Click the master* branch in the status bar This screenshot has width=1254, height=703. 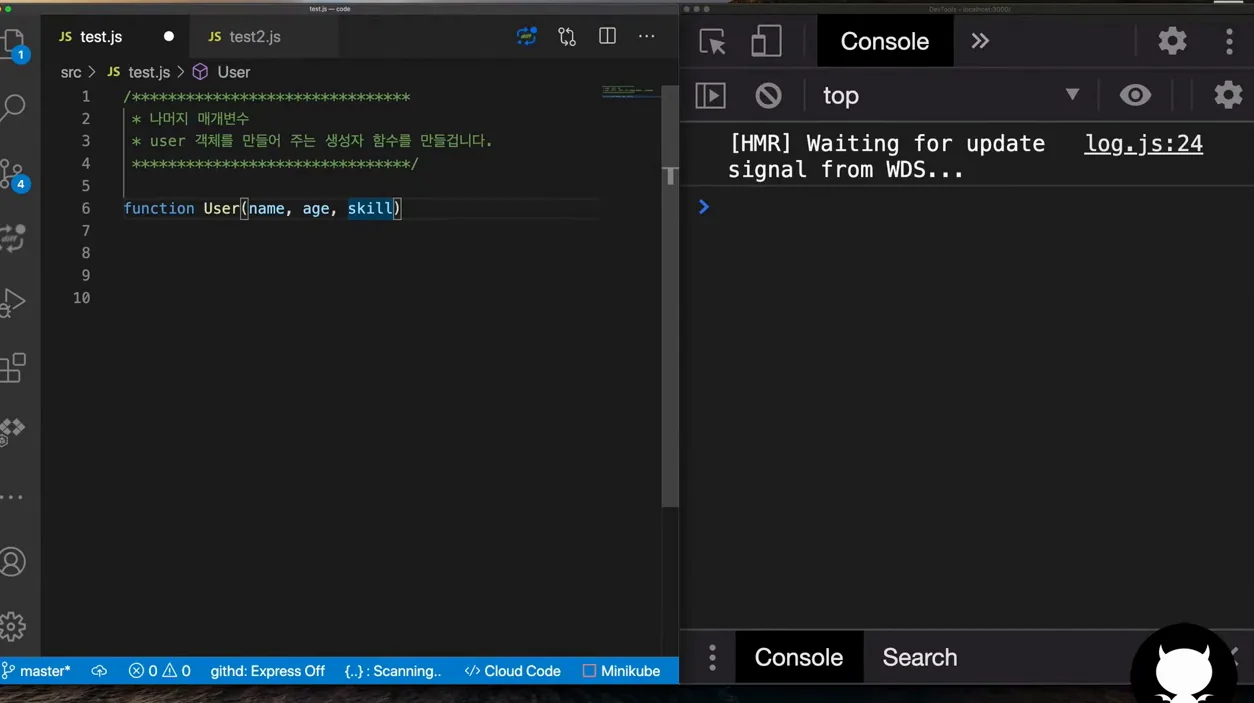point(37,671)
